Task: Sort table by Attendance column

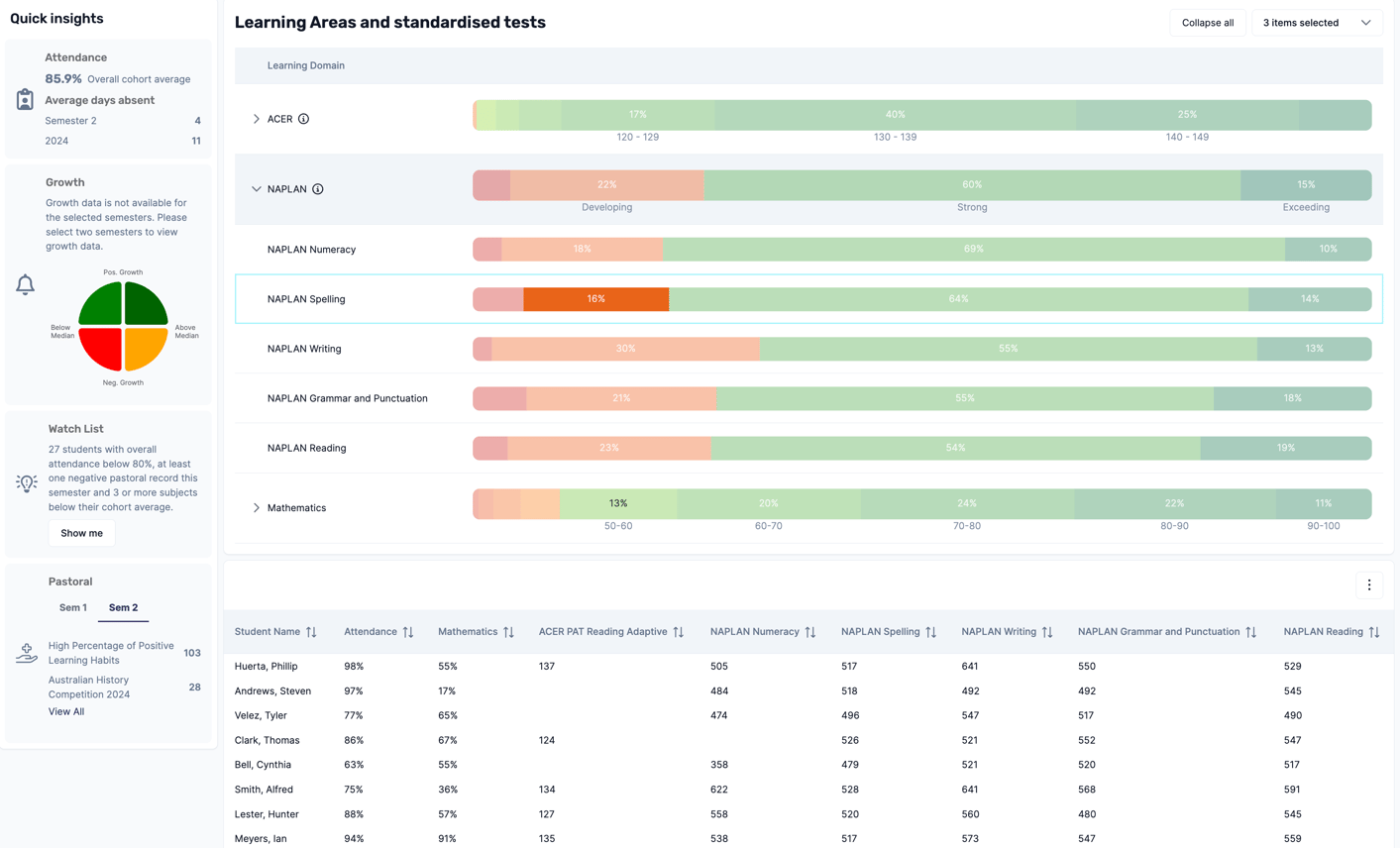Action: pyautogui.click(x=408, y=632)
